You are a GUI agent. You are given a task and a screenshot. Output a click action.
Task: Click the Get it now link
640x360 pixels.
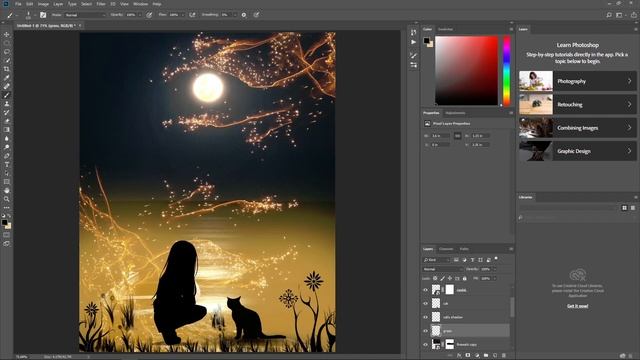tap(578, 306)
